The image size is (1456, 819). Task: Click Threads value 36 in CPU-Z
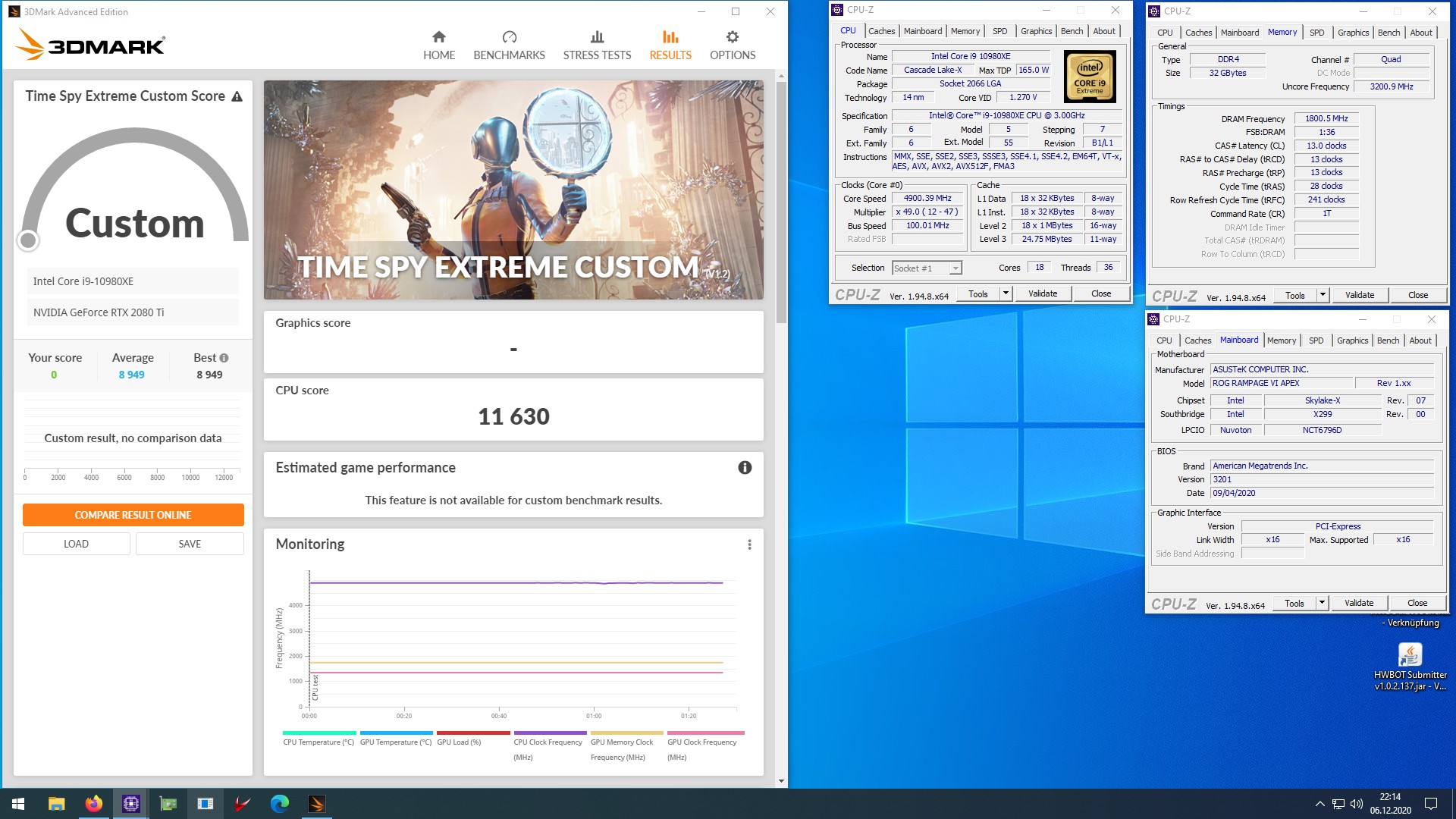(1108, 267)
